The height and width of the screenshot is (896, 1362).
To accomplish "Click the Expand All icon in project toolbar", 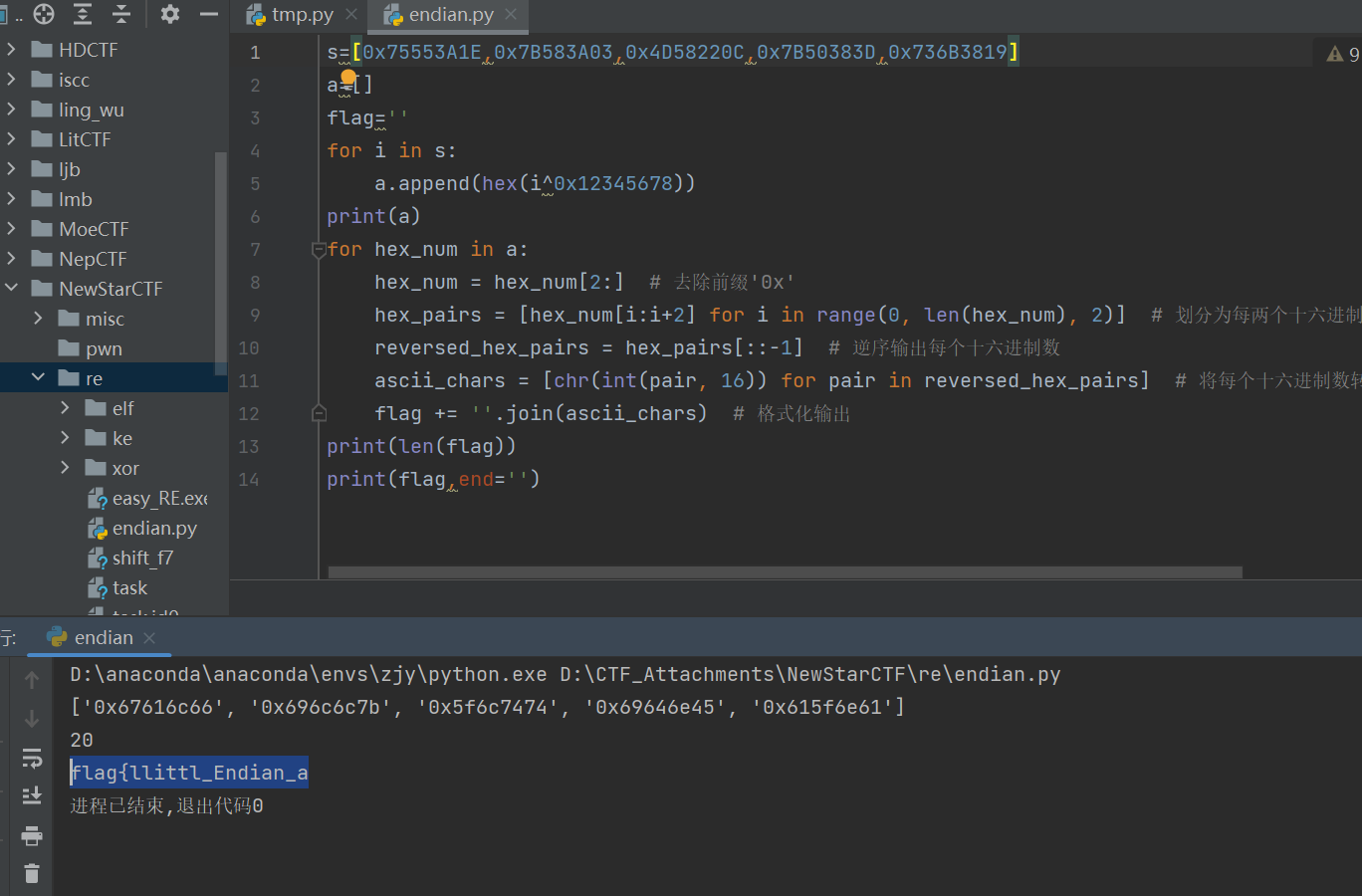I will coord(83,14).
